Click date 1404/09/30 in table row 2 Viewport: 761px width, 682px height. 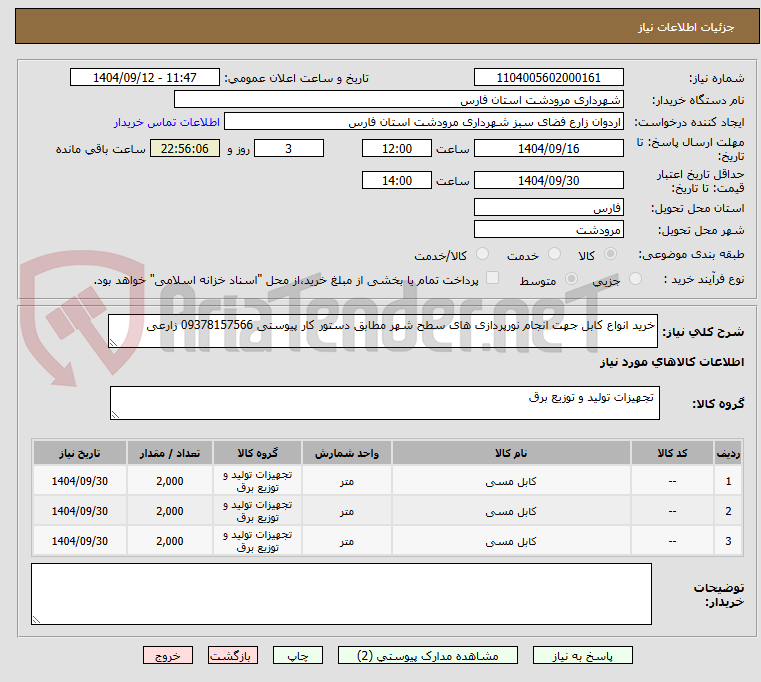80,511
